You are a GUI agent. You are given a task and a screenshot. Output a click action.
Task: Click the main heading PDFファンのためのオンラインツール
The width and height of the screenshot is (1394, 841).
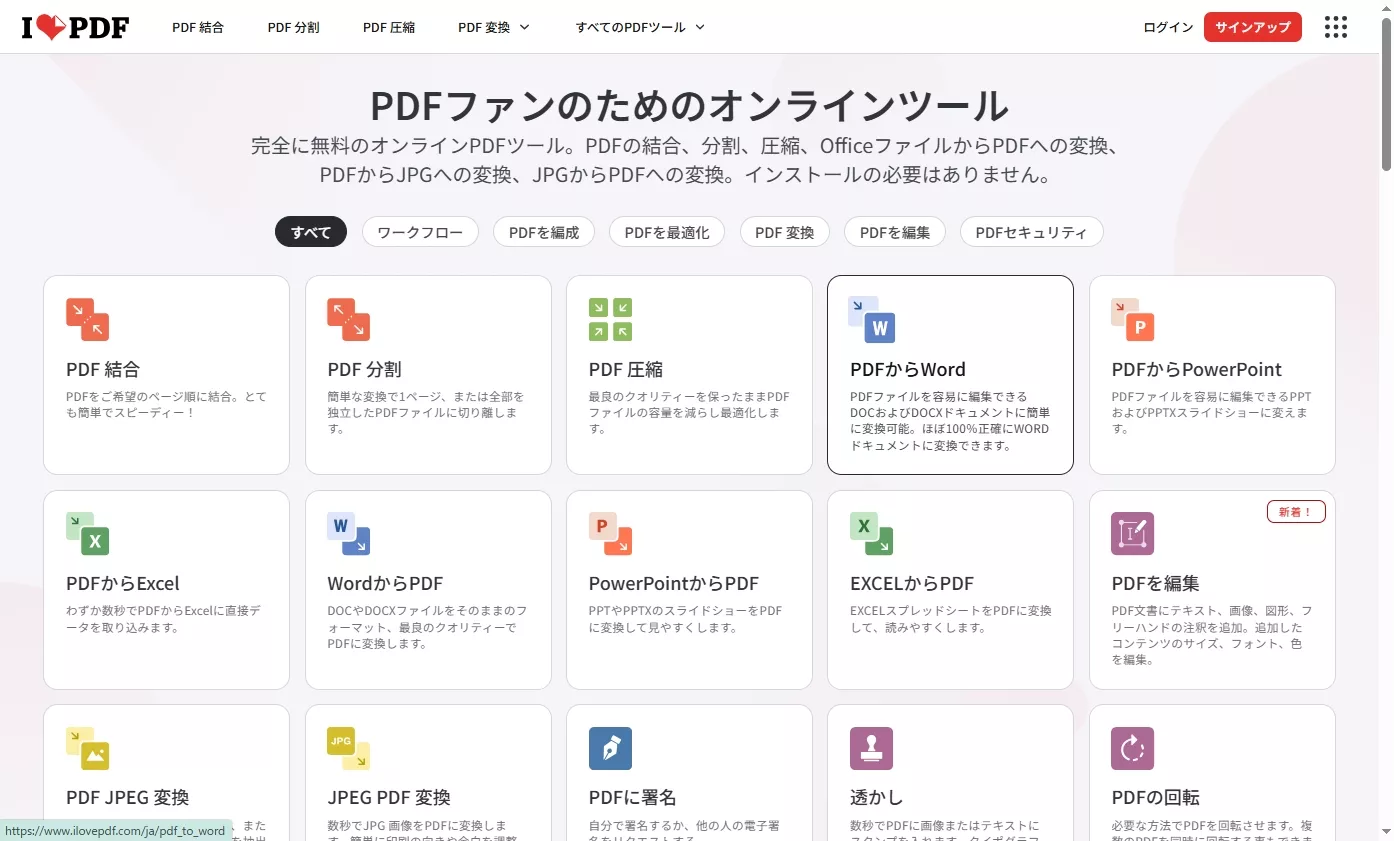pos(690,105)
